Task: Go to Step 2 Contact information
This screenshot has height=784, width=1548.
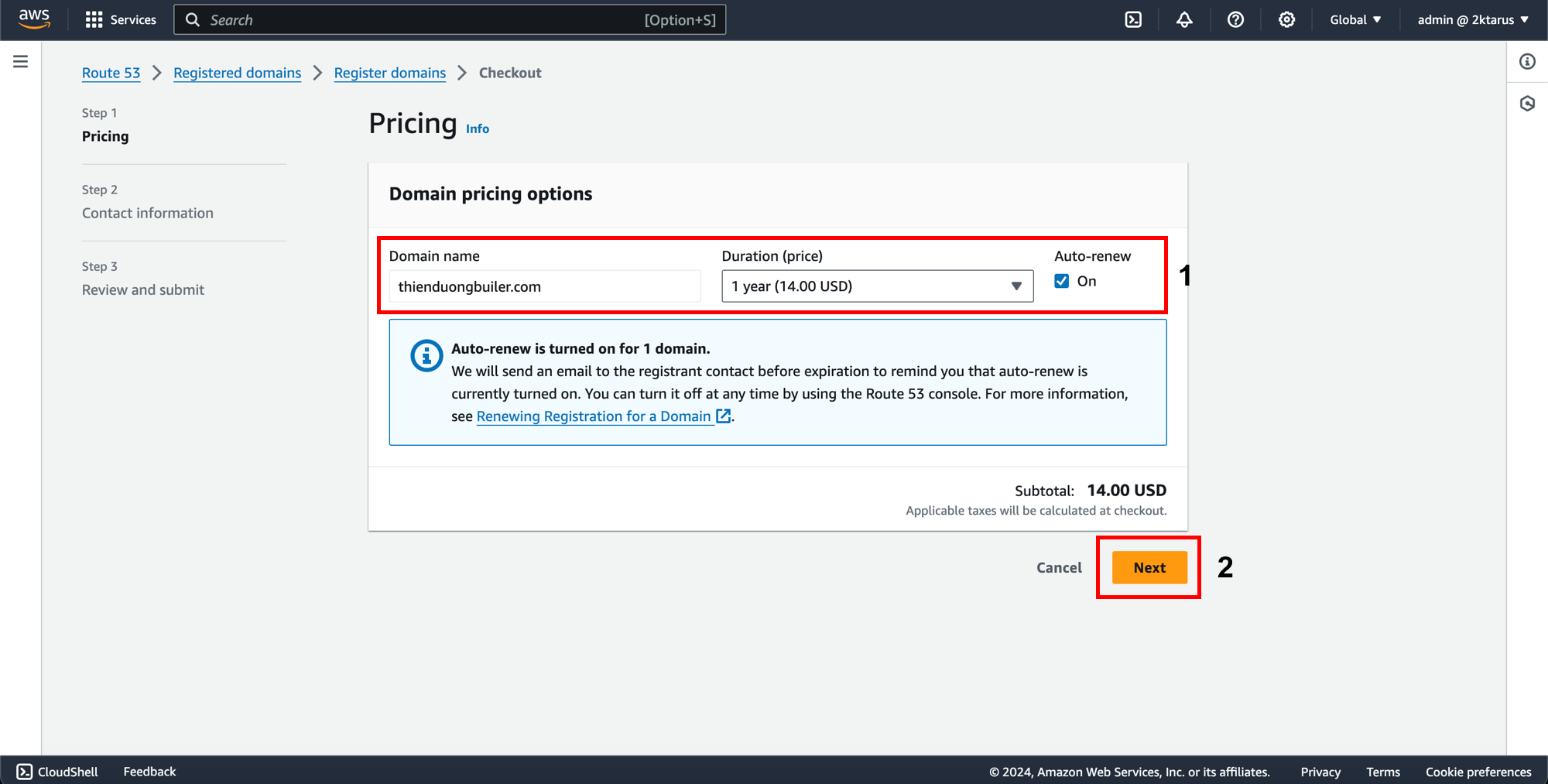Action: pyautogui.click(x=148, y=213)
